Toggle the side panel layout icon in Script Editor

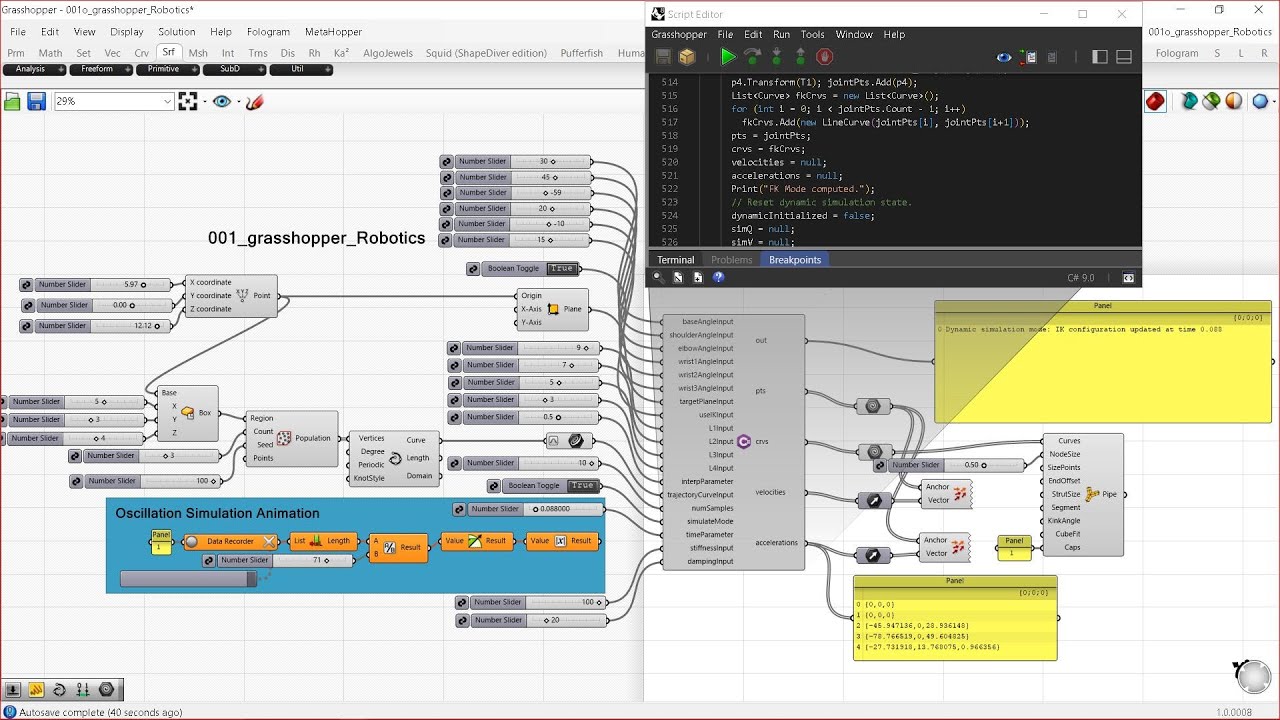pyautogui.click(x=1100, y=57)
